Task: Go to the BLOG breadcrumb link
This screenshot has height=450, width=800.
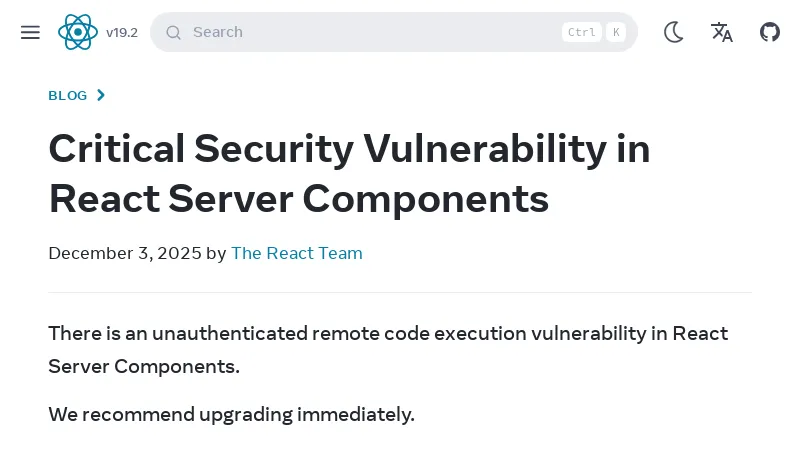Action: [x=68, y=96]
